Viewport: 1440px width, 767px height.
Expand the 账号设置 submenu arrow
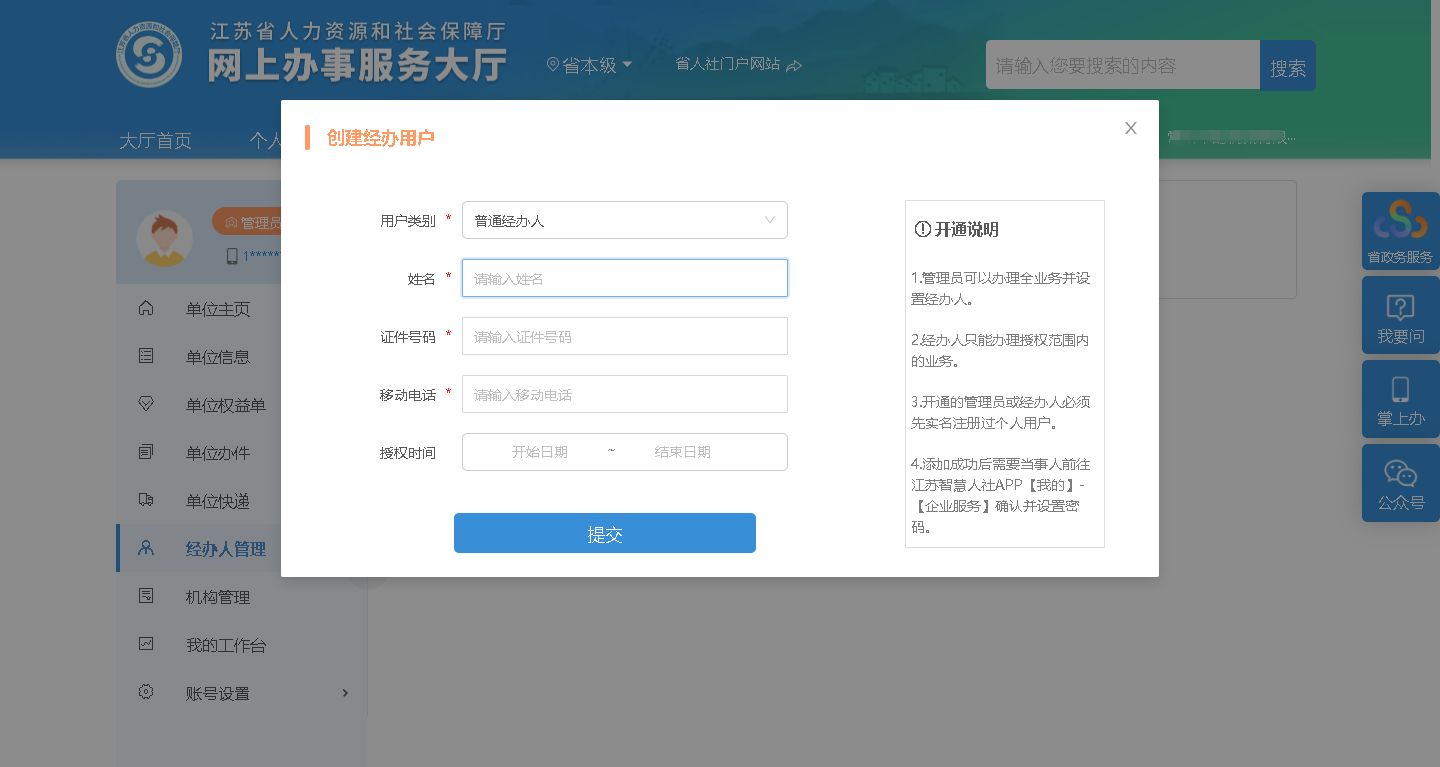tap(346, 693)
